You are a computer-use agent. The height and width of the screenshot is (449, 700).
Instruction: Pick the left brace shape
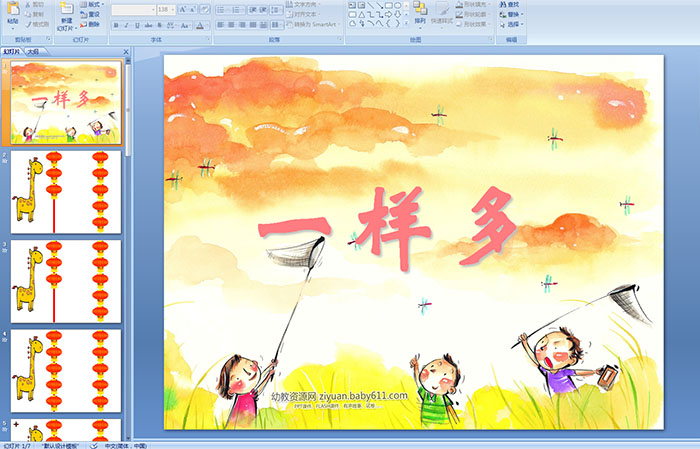(388, 23)
